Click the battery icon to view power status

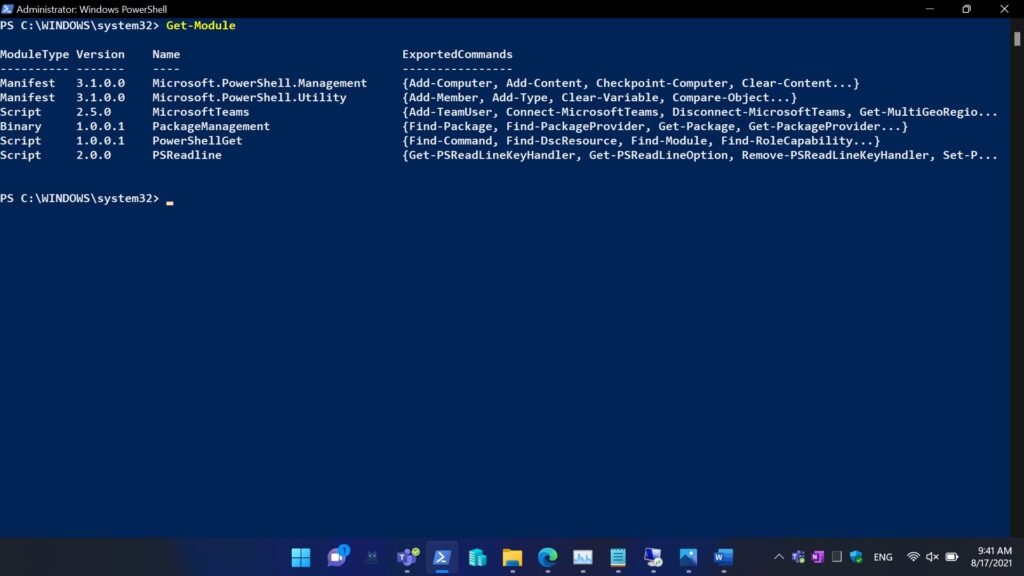point(953,557)
